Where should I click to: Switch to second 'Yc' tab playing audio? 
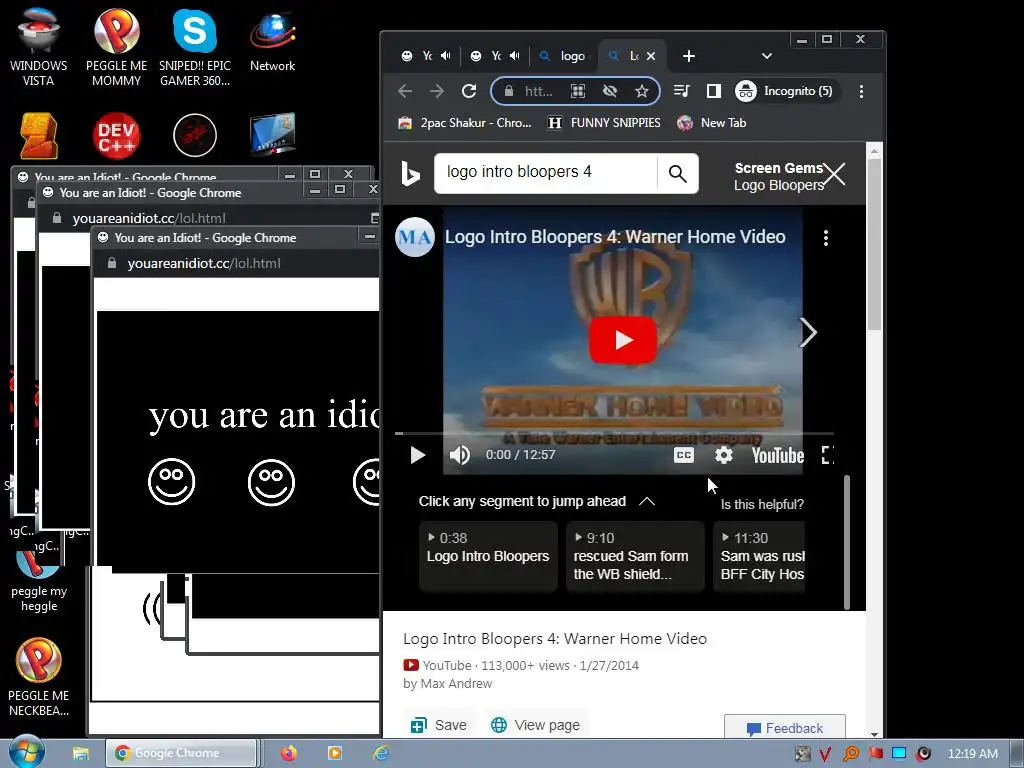(495, 56)
